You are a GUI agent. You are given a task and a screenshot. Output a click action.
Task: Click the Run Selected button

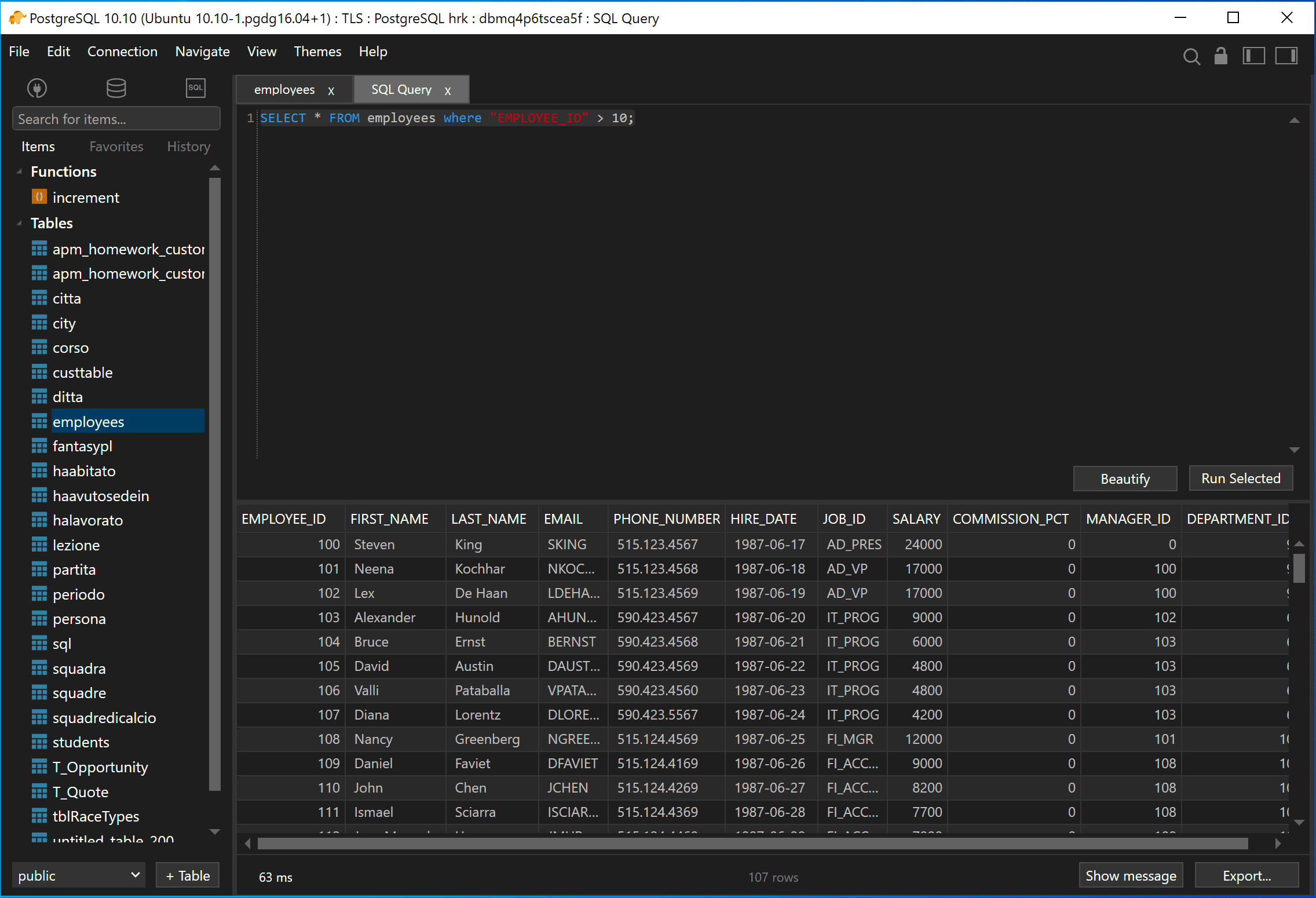1241,478
